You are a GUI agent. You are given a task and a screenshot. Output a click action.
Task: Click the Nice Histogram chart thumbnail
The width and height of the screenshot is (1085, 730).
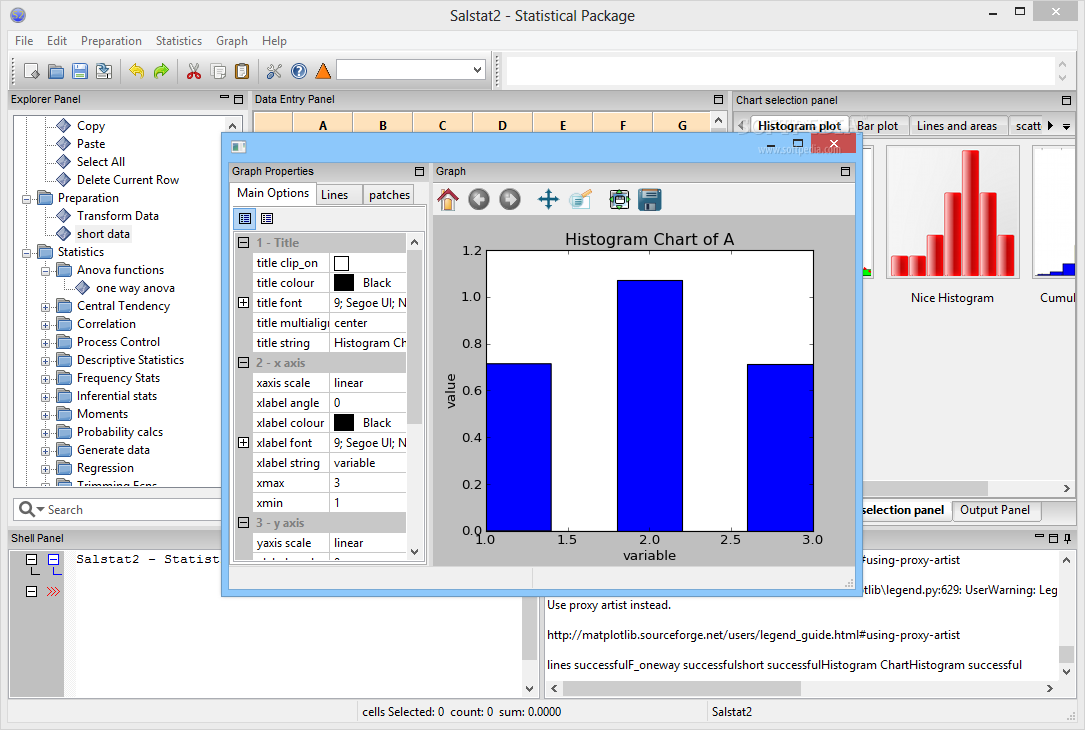pyautogui.click(x=952, y=212)
